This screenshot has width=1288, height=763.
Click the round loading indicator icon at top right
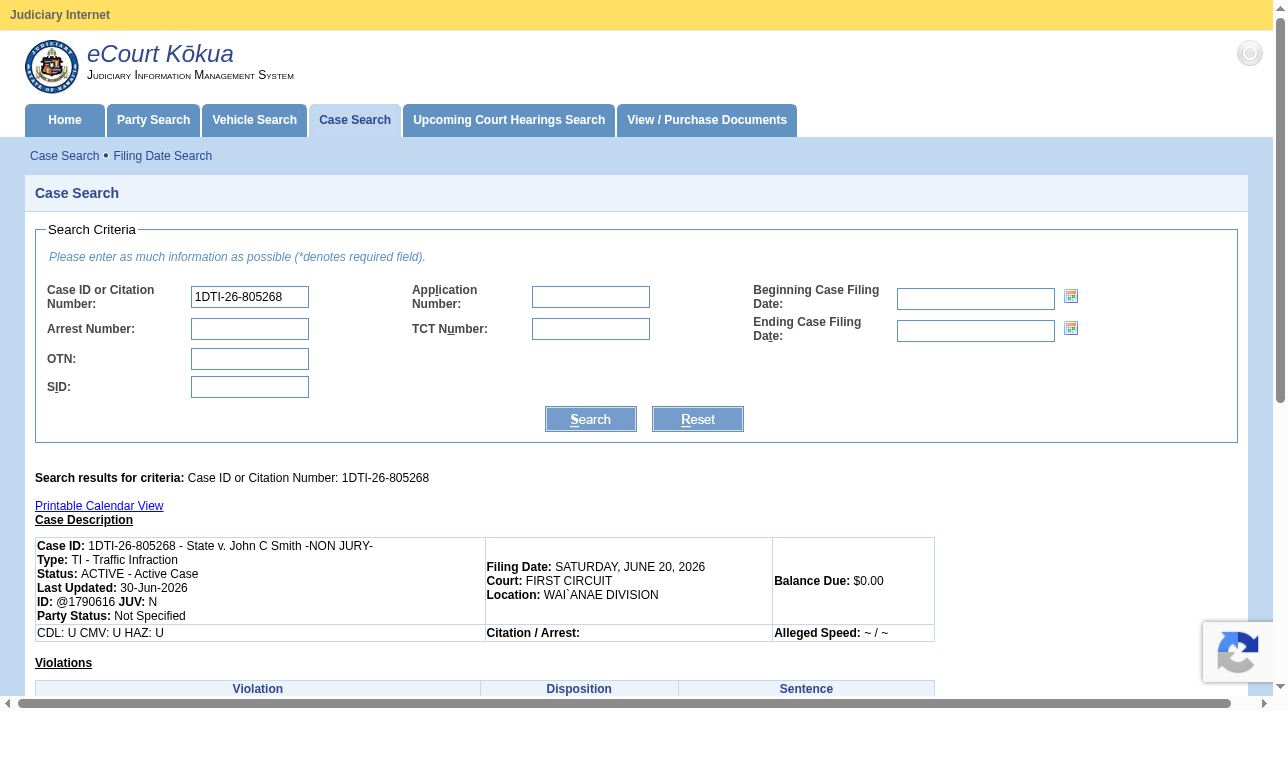(x=1250, y=54)
